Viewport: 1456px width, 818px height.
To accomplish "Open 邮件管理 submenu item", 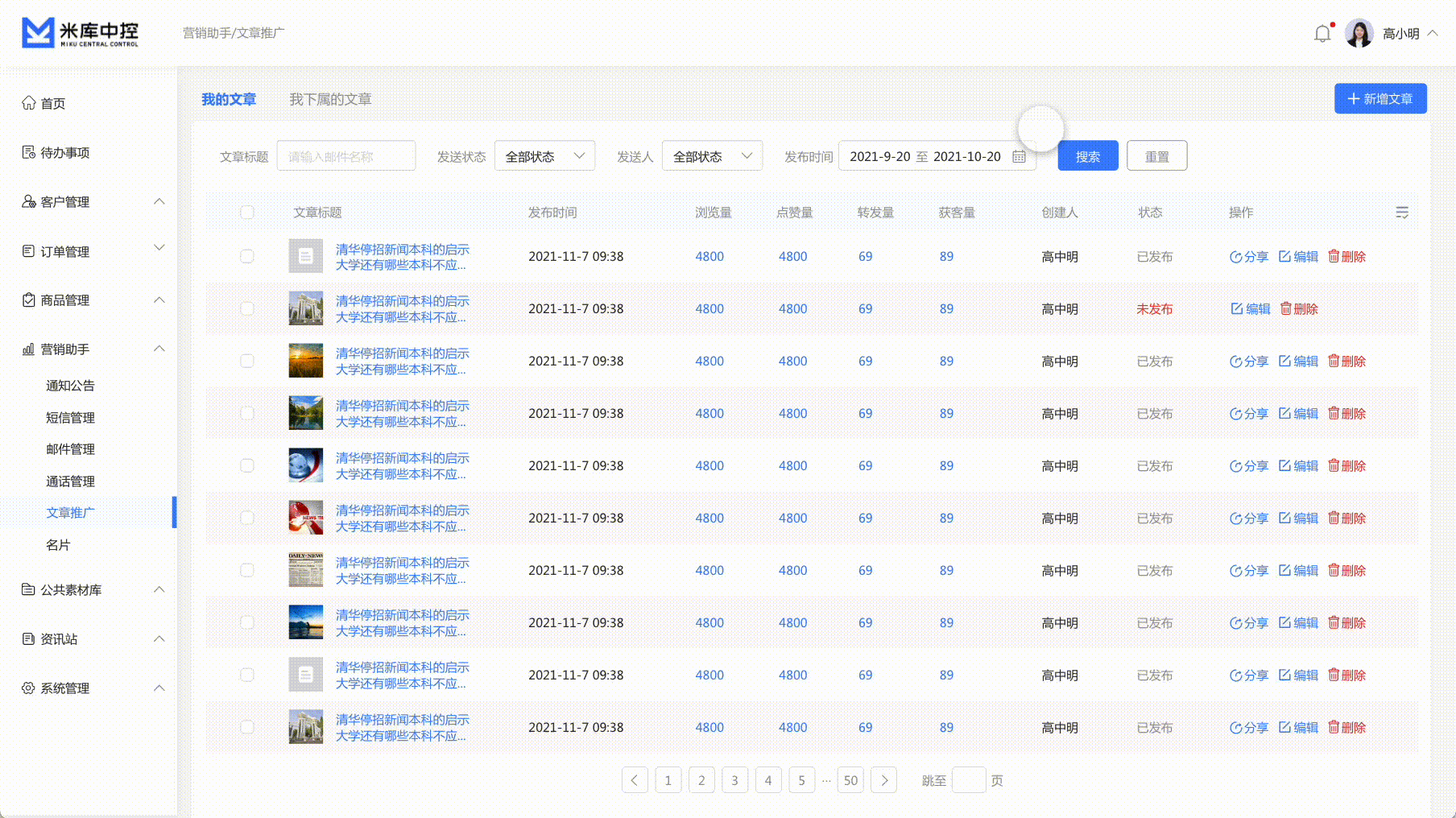I will click(70, 449).
